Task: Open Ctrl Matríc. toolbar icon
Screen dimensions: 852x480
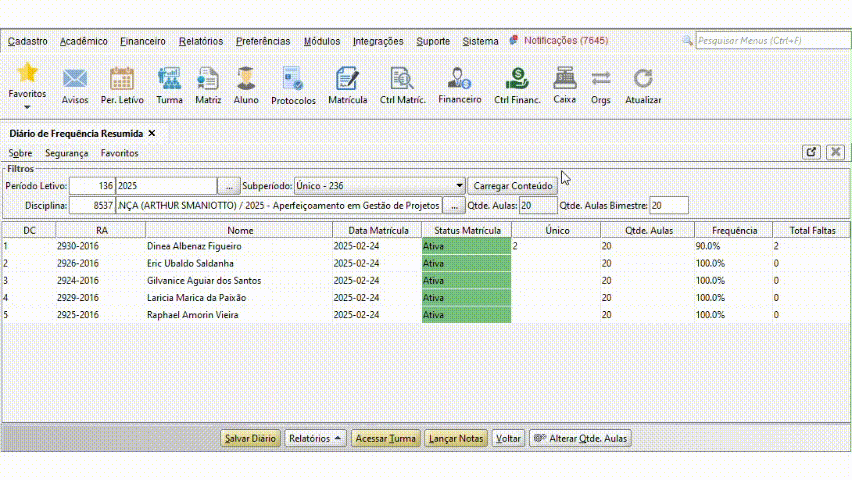Action: (402, 79)
